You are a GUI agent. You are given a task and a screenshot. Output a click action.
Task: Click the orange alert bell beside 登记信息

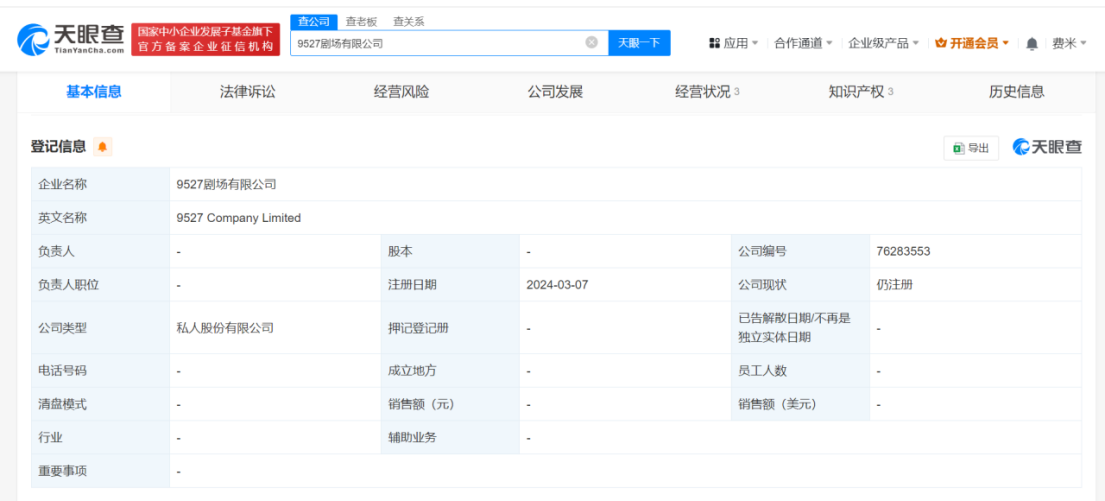pyautogui.click(x=102, y=147)
